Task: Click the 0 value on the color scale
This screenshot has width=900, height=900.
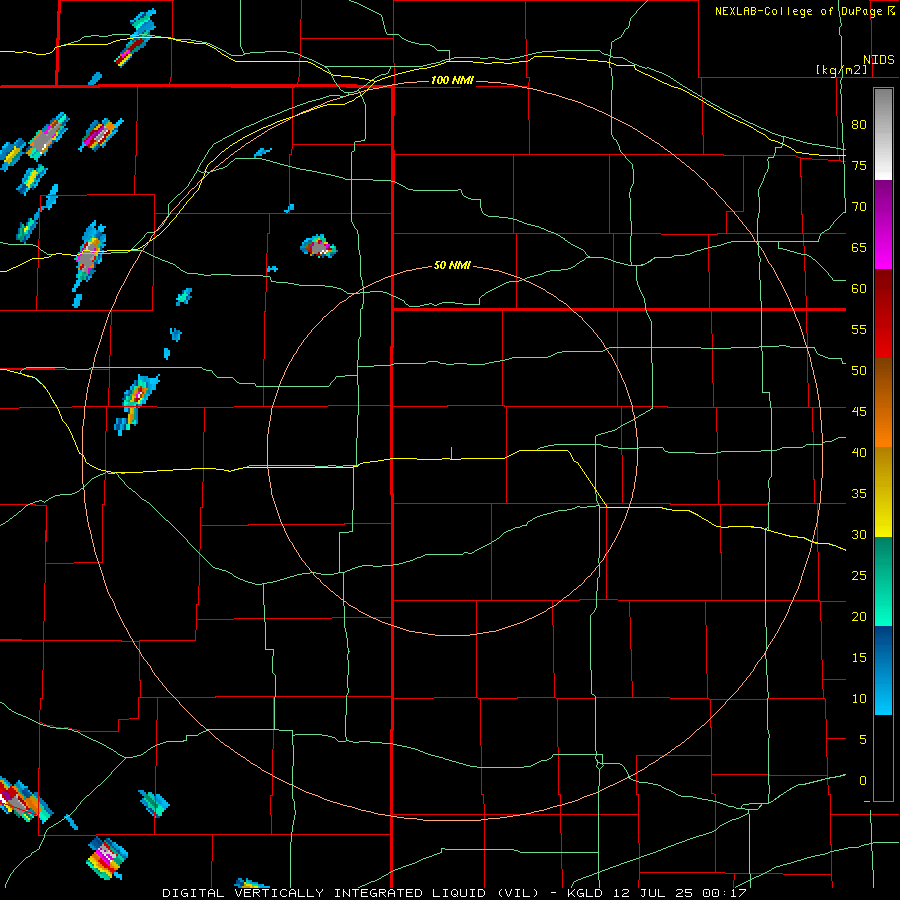Action: click(x=863, y=781)
